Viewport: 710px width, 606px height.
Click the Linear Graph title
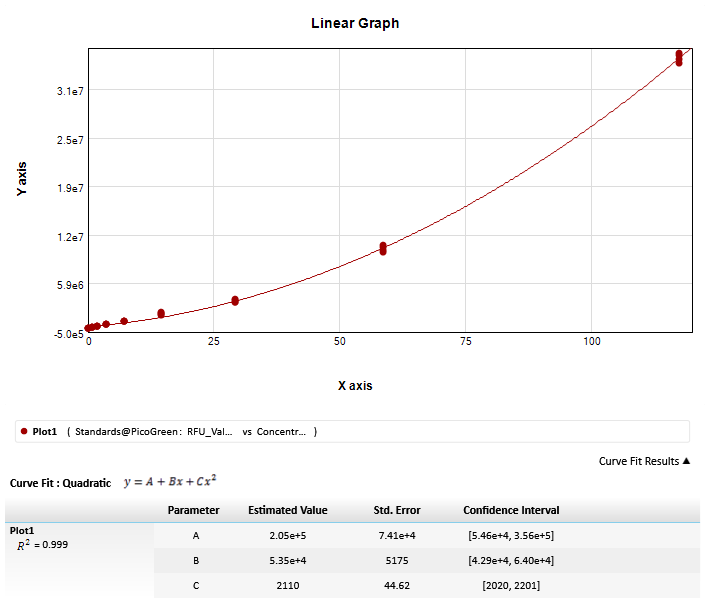355,23
